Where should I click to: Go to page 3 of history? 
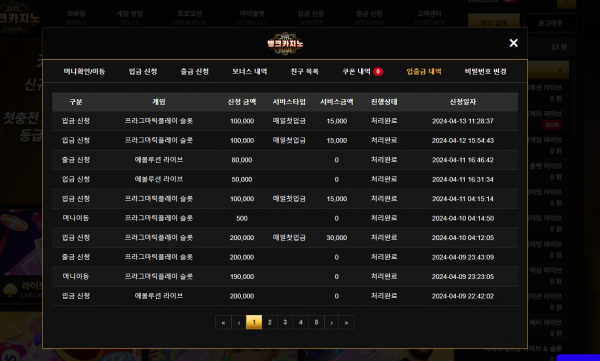(x=285, y=322)
